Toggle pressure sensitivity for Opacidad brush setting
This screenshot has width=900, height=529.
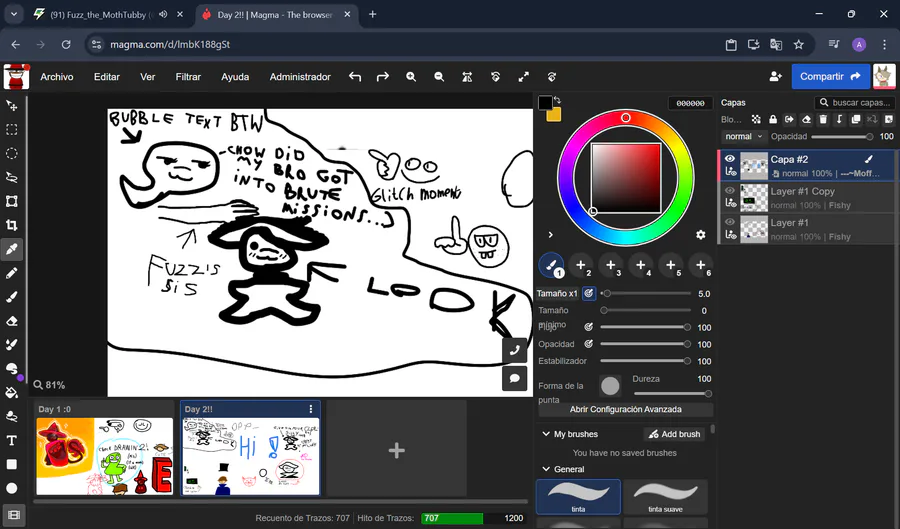(x=589, y=344)
